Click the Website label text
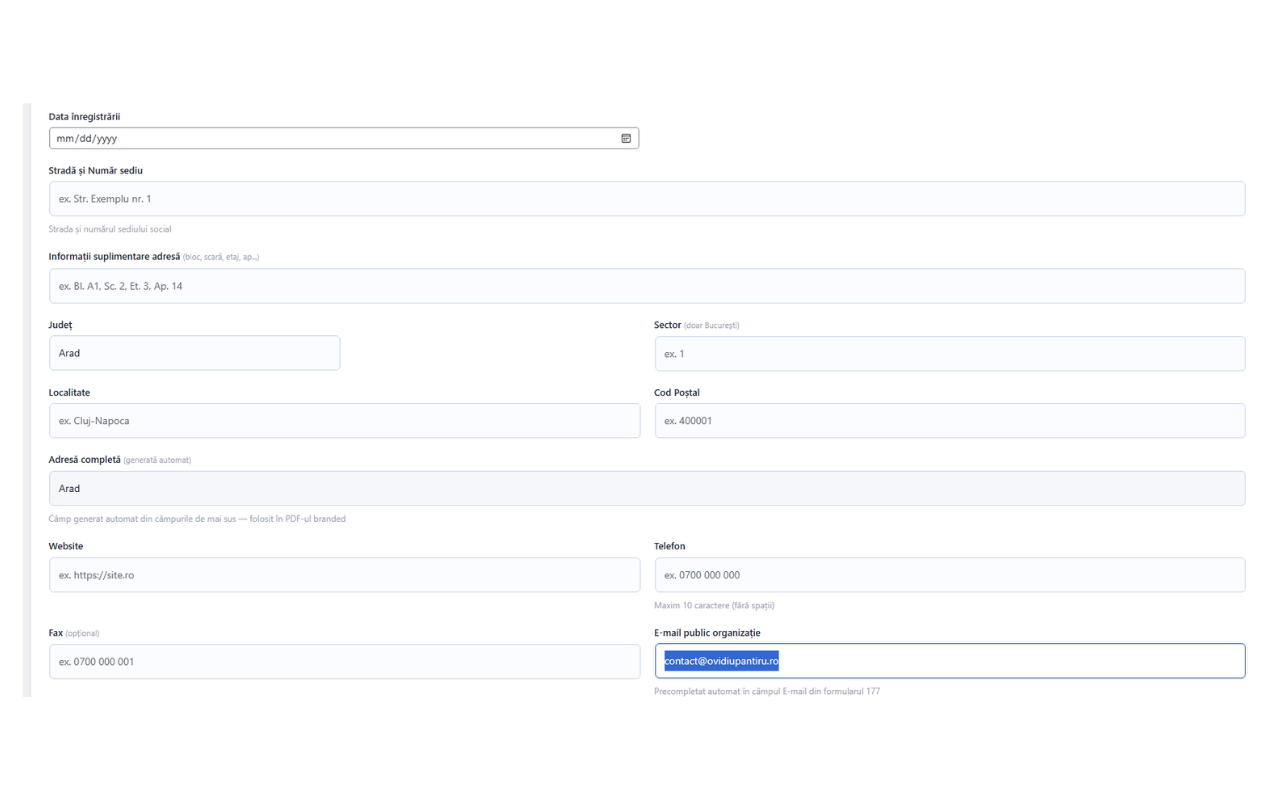1280x800 pixels. (66, 546)
